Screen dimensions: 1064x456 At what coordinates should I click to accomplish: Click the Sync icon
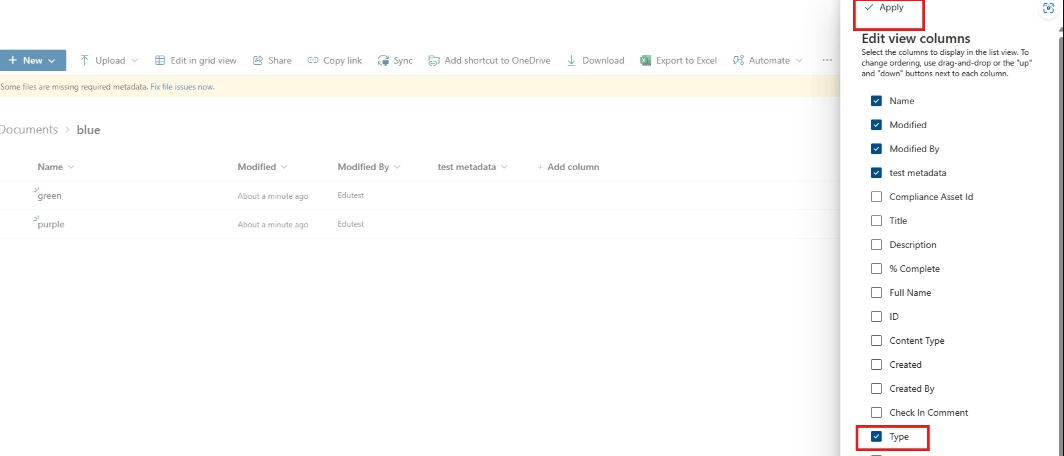(x=383, y=60)
